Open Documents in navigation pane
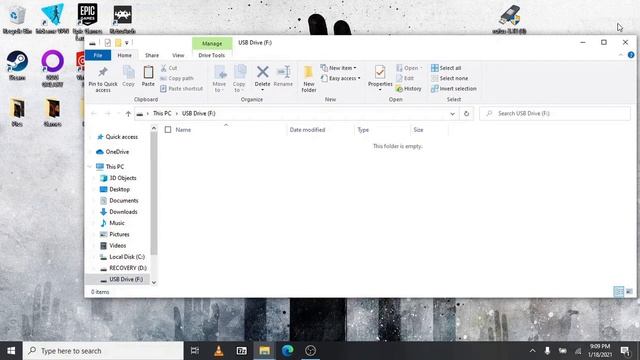This screenshot has width=640, height=360. point(119,201)
